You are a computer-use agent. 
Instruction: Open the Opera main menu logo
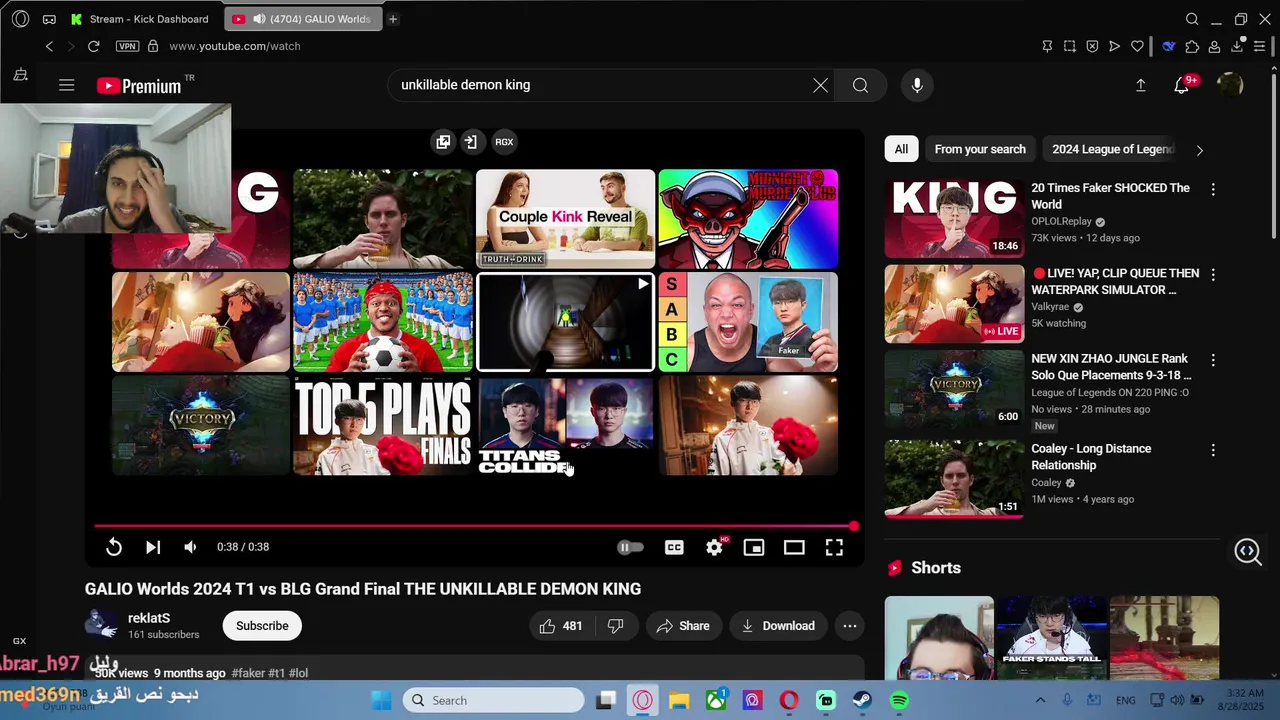[x=20, y=19]
